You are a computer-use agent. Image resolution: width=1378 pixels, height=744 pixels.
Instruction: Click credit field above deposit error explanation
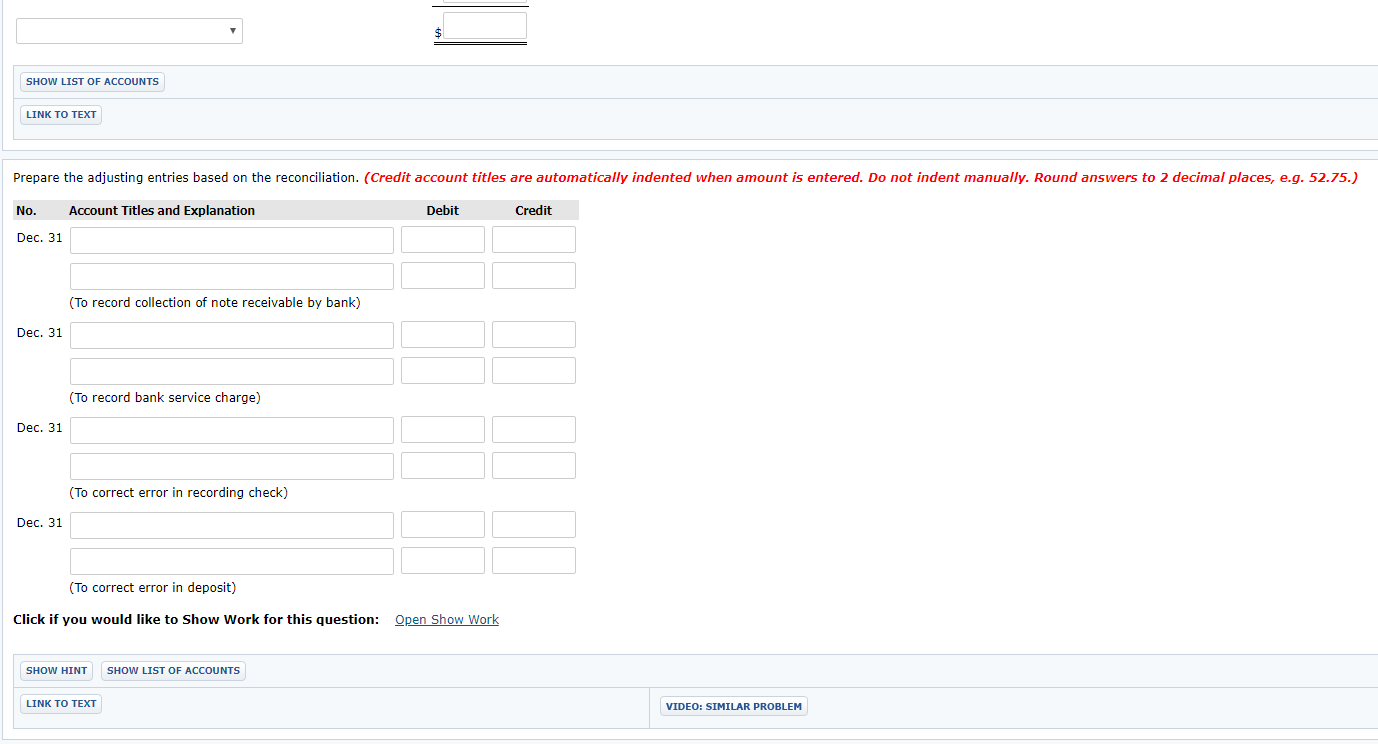(x=534, y=561)
